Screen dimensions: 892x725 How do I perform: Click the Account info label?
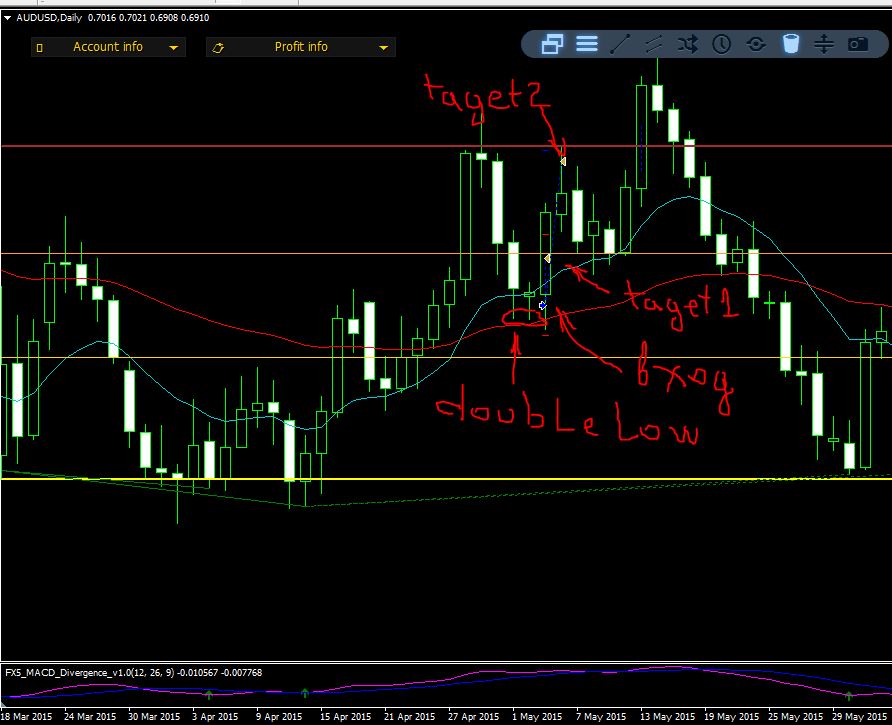[x=108, y=47]
